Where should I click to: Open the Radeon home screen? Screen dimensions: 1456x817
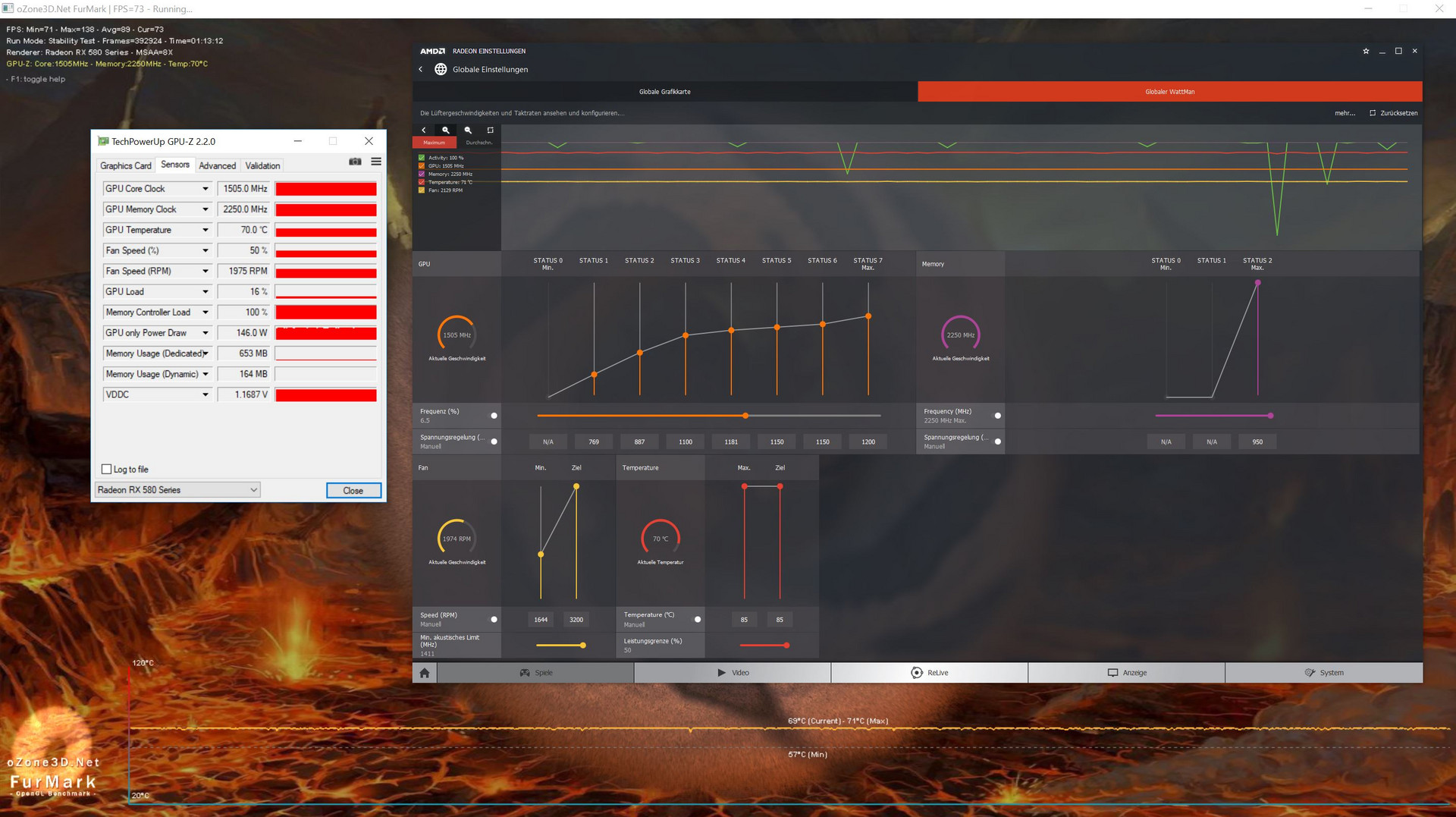click(x=425, y=673)
